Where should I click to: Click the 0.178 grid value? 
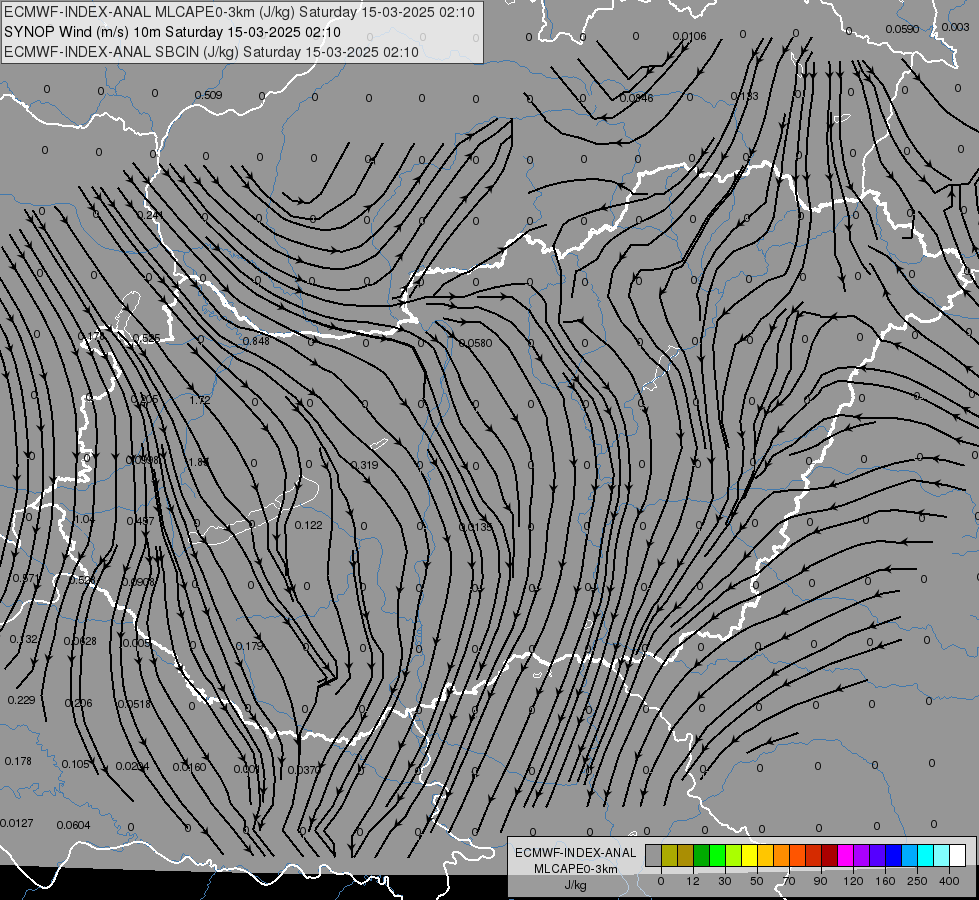coord(17,761)
